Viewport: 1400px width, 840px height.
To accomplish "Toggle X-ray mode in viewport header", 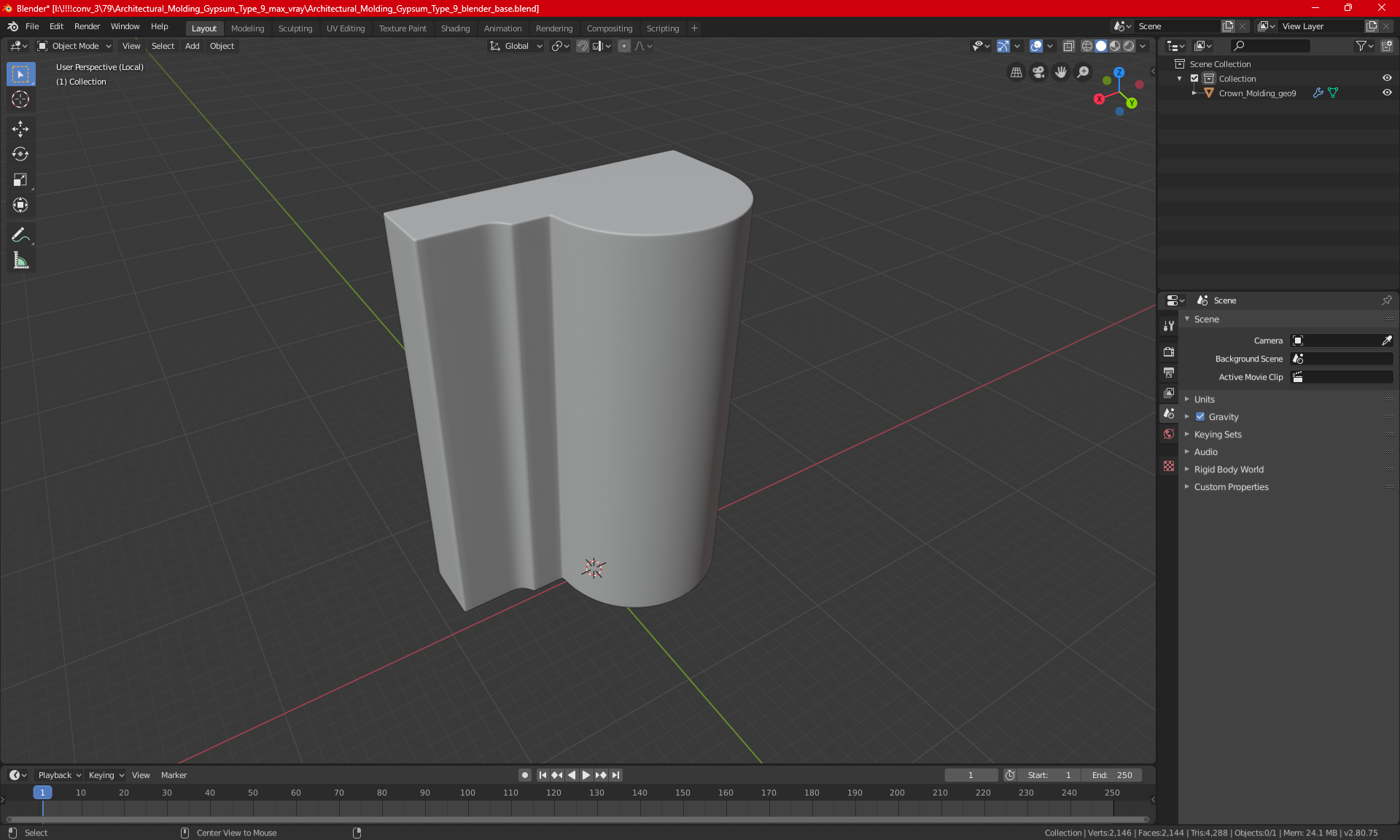I will (1068, 46).
